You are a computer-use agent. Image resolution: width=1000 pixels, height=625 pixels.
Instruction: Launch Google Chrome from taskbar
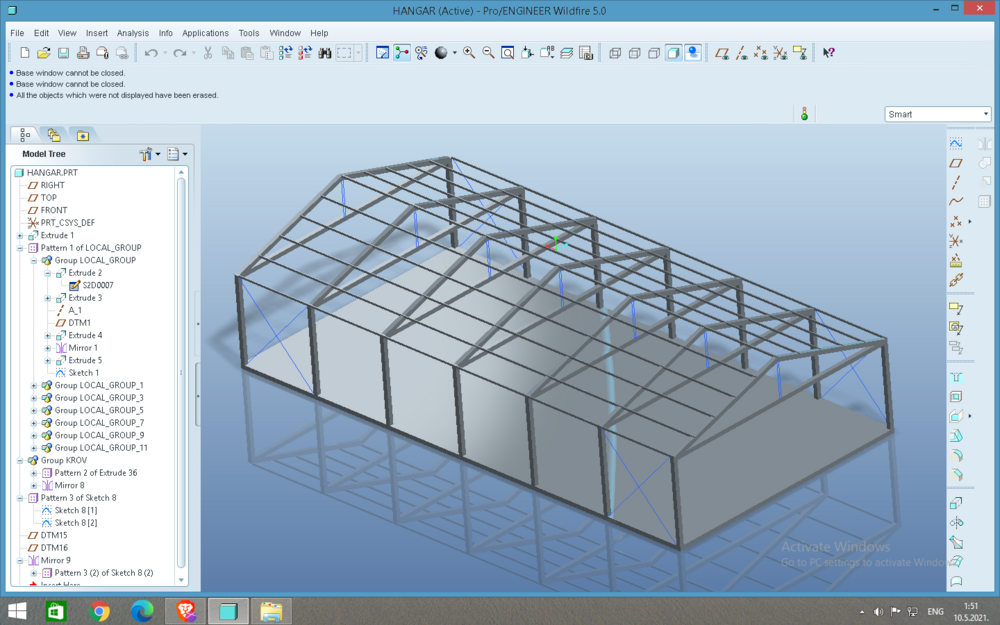click(x=99, y=611)
